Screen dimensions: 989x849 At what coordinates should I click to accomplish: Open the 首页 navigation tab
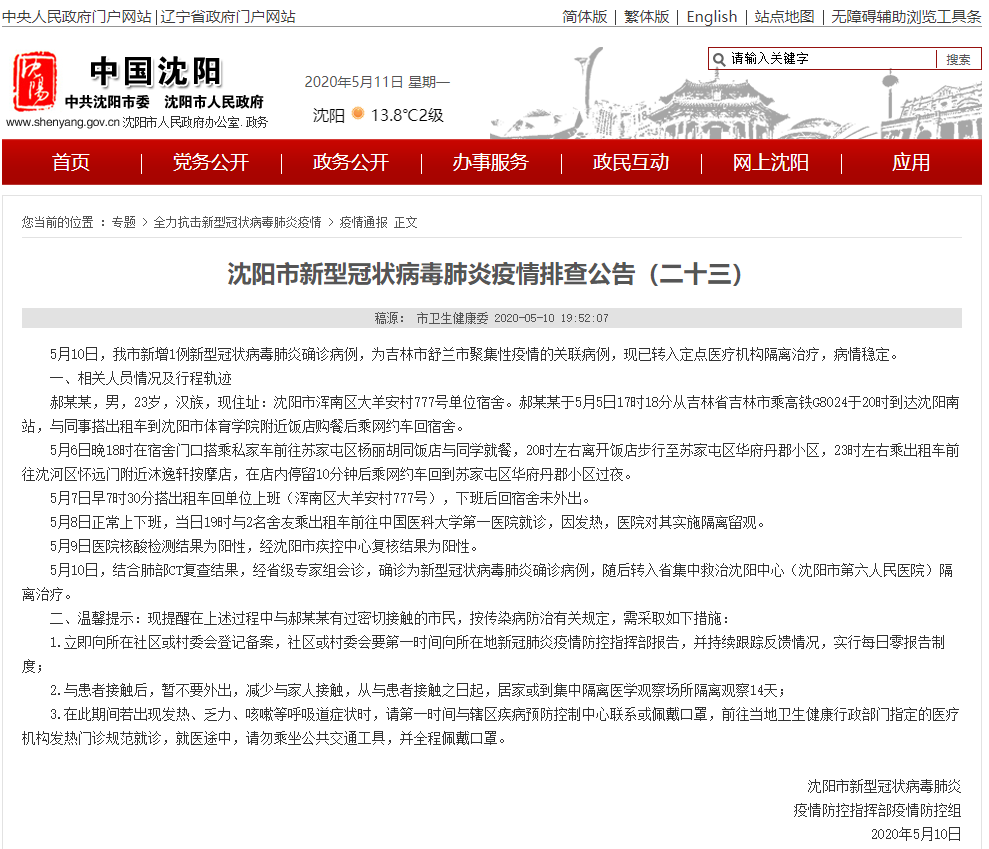[x=71, y=162]
